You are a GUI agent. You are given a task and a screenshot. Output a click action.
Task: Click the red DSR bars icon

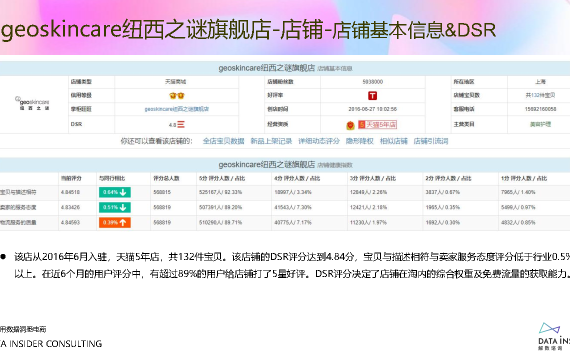[181, 124]
